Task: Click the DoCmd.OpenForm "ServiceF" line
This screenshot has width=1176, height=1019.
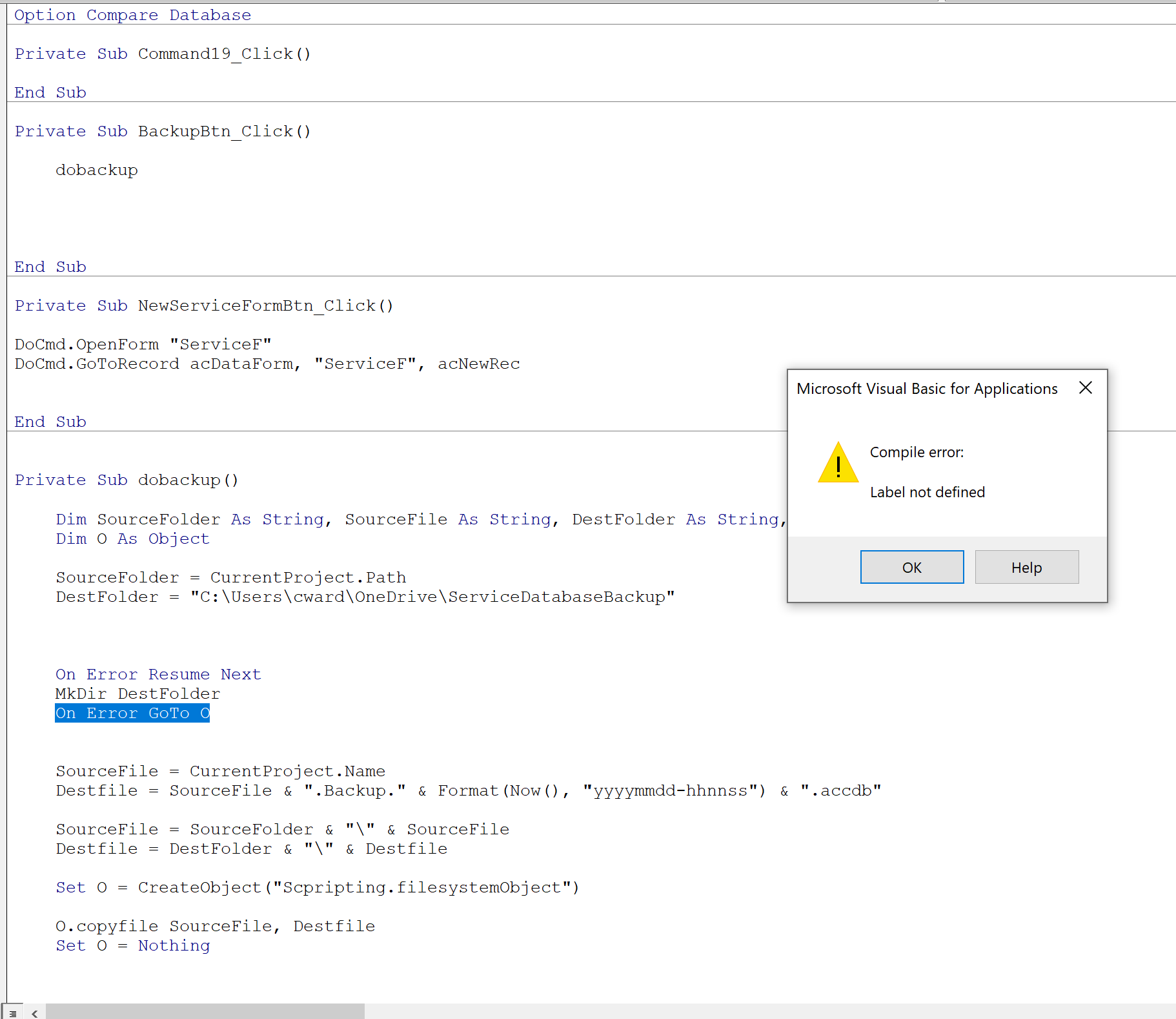Action: tap(143, 344)
